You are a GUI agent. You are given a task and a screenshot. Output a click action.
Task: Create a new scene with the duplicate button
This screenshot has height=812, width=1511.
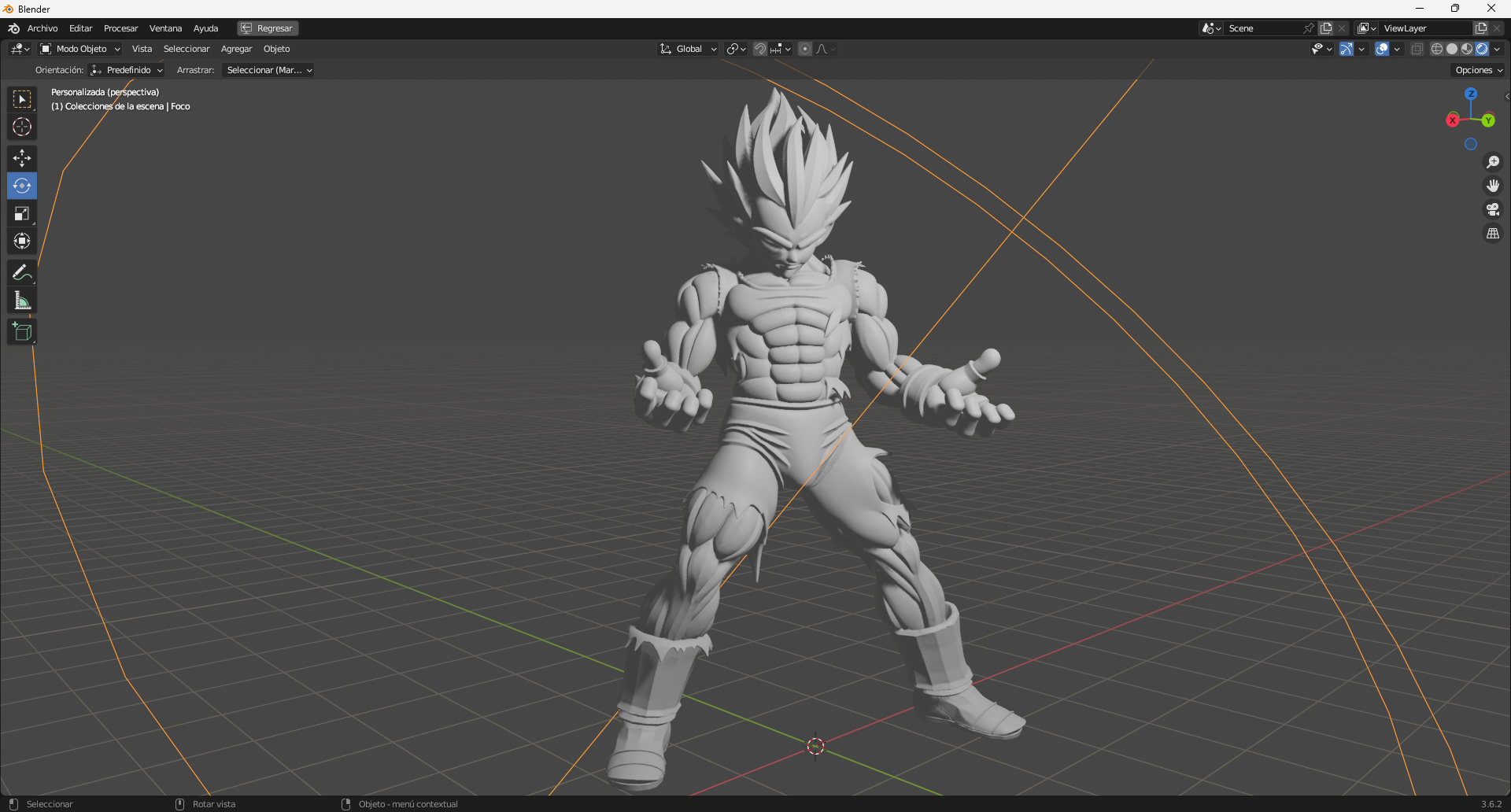(x=1328, y=28)
